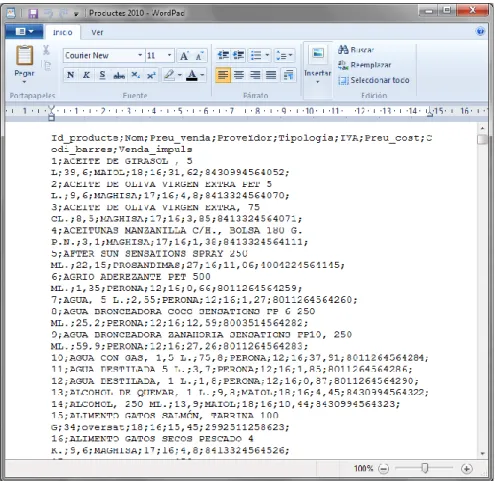
Task: Click the WordPad document icon in title bar
Action: tap(11, 13)
